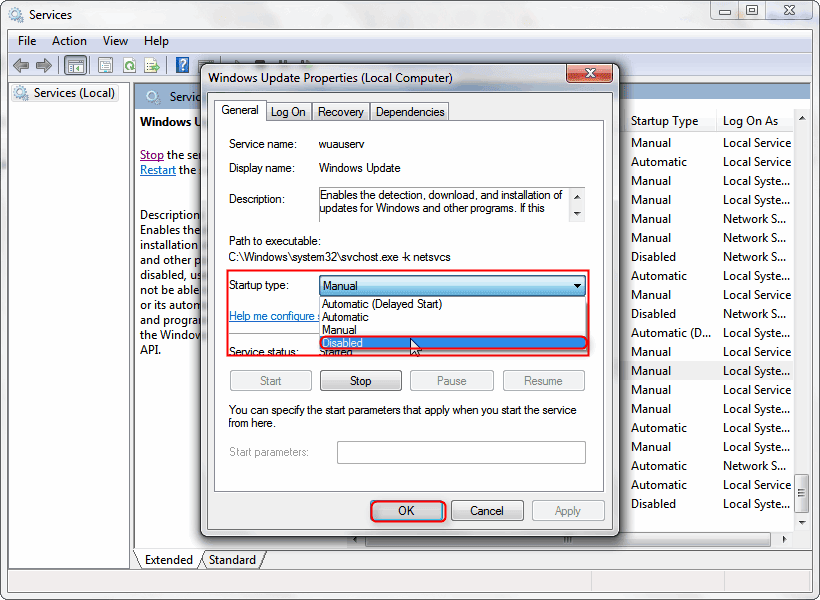Click the Forward arrow in Services toolbar

44,66
